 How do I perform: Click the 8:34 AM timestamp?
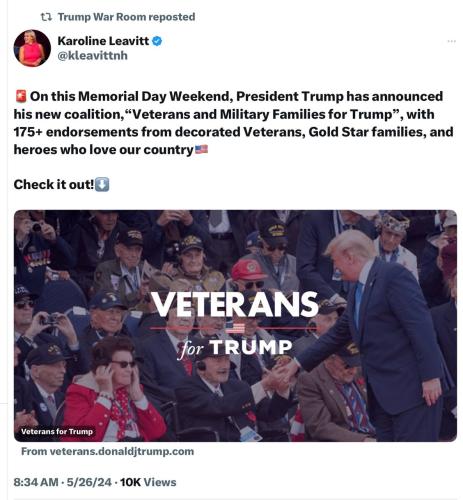(x=36, y=482)
